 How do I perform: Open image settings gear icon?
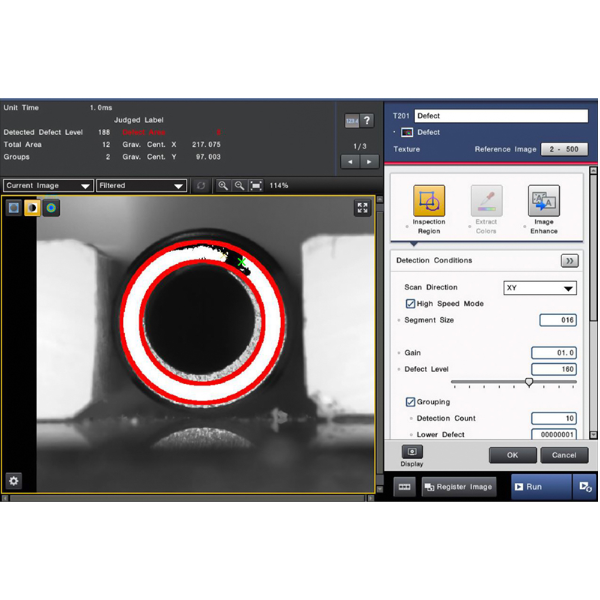tap(14, 480)
